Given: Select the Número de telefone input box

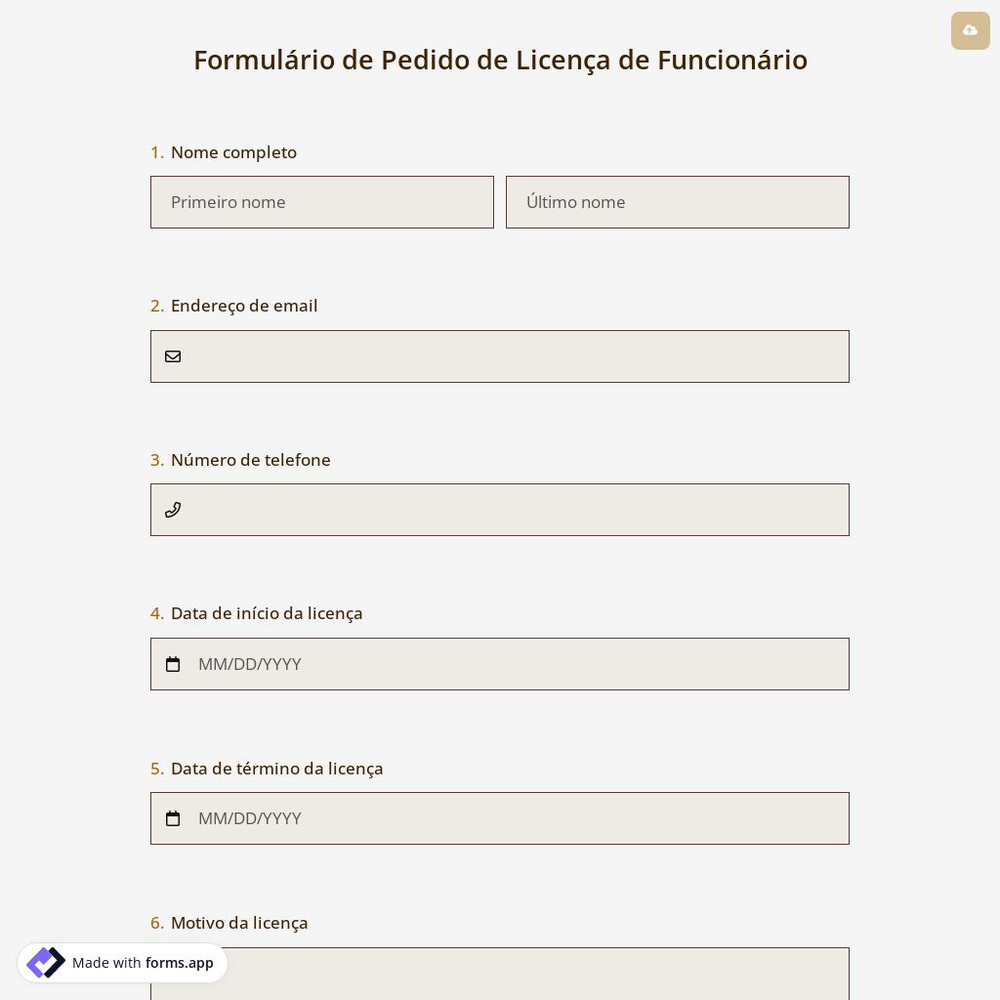Looking at the screenshot, I should point(500,510).
